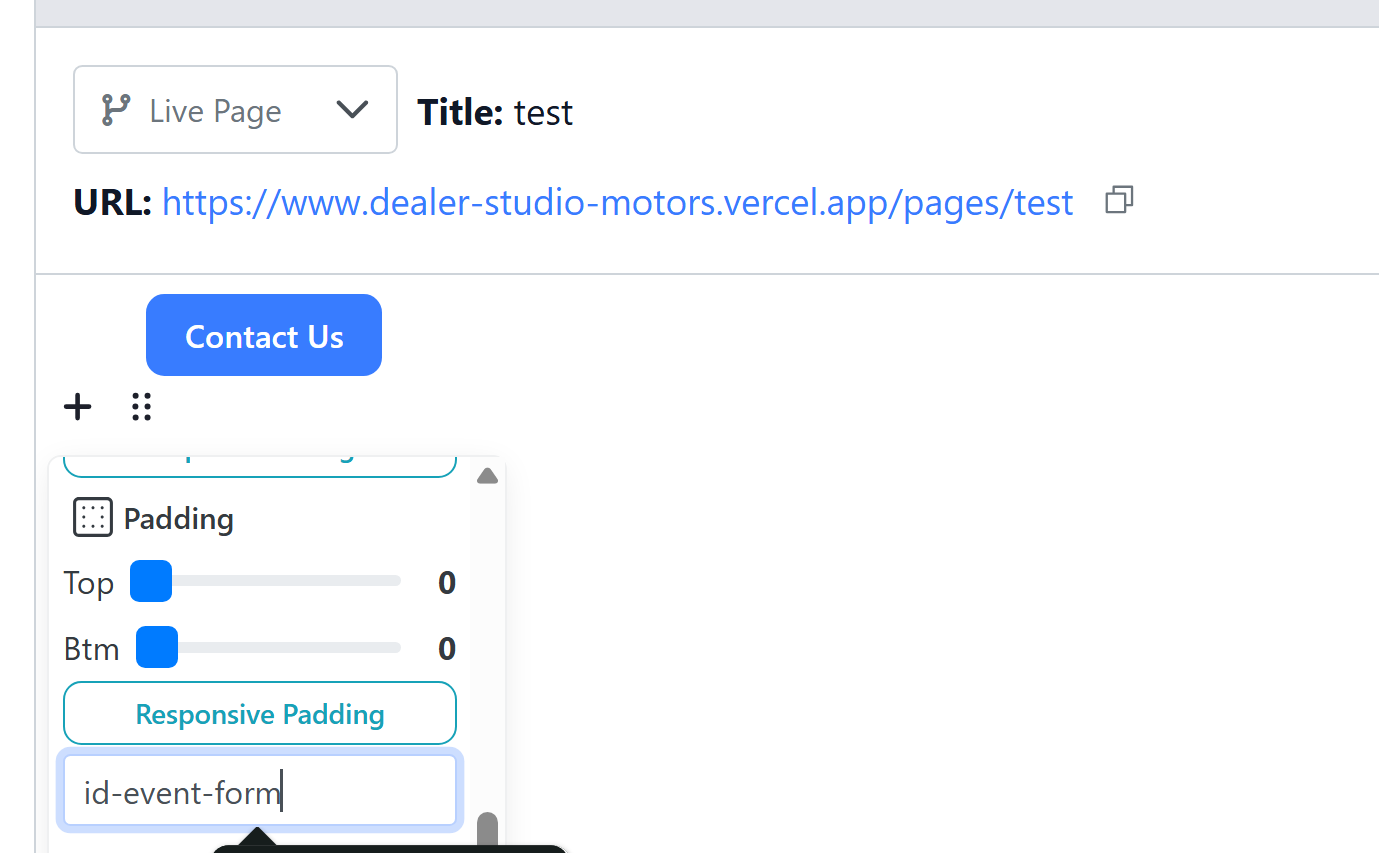Click the Padding section icon
The height and width of the screenshot is (853, 1379).
coord(92,518)
